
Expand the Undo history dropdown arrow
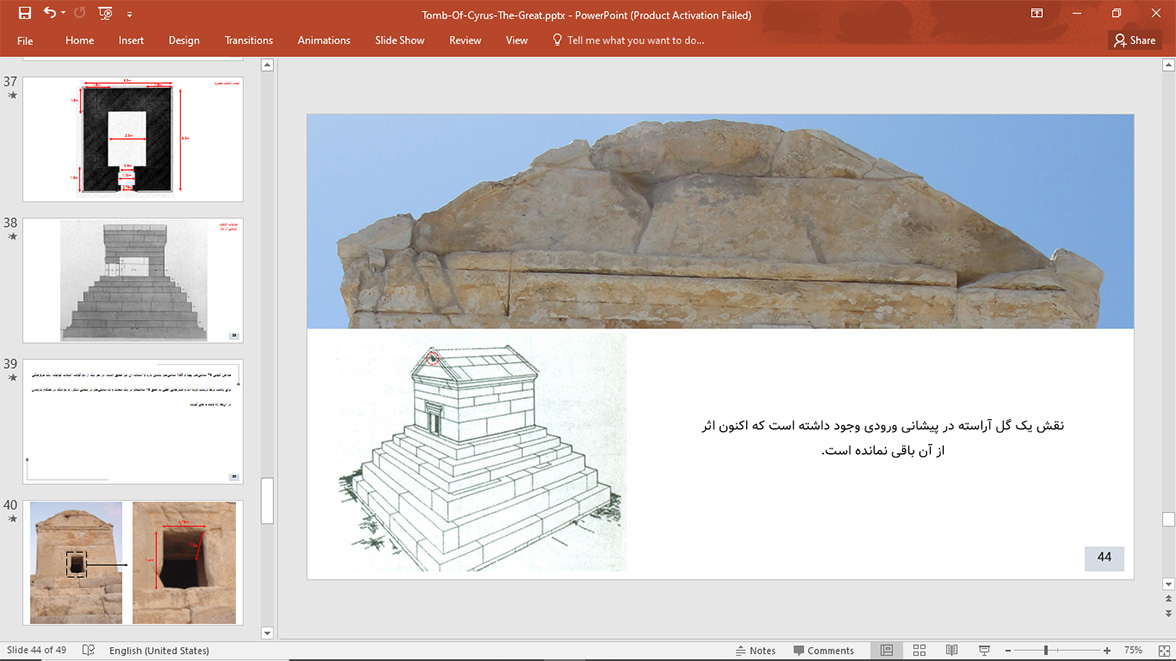pyautogui.click(x=63, y=14)
